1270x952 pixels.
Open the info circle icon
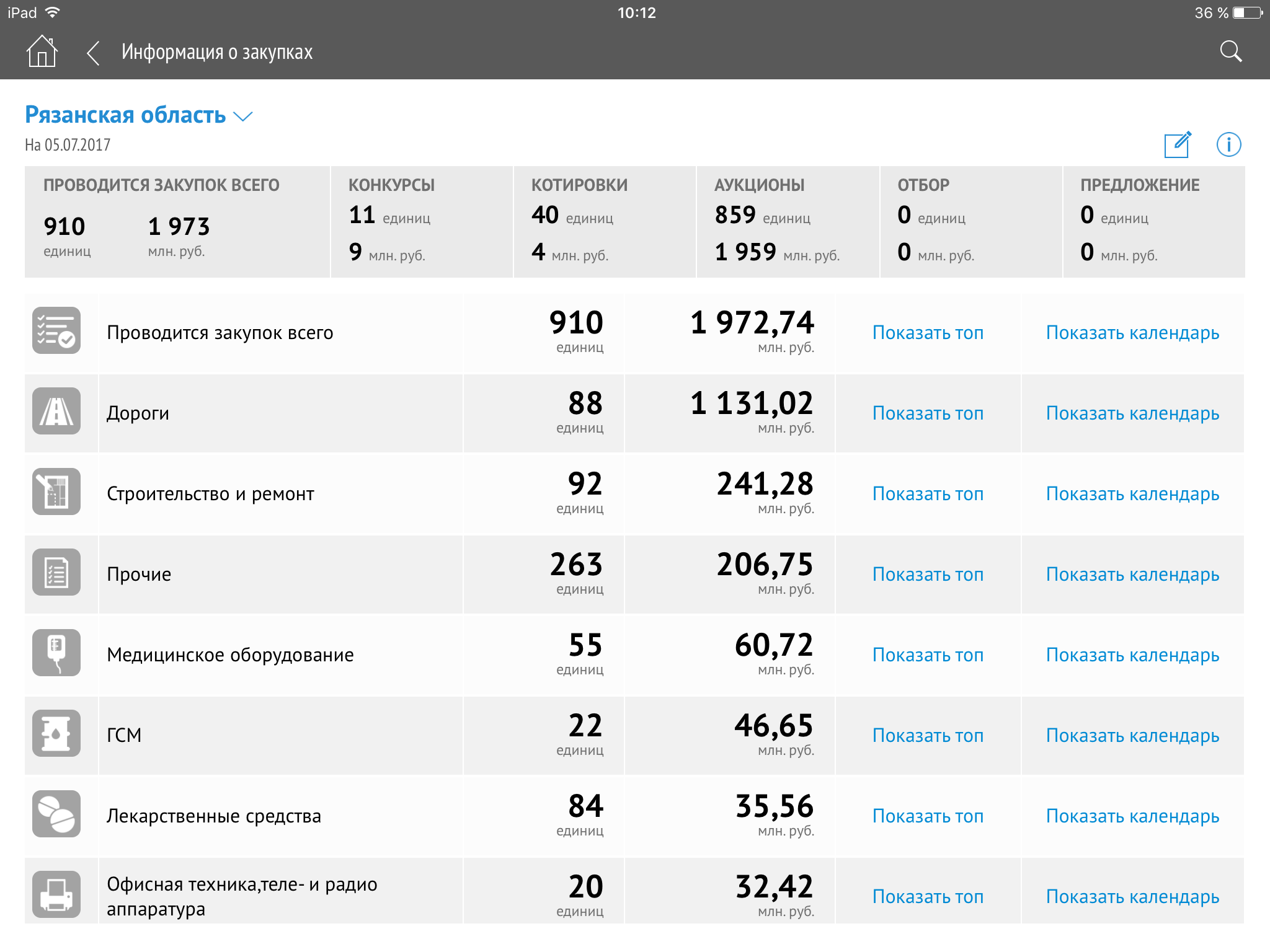[x=1228, y=145]
